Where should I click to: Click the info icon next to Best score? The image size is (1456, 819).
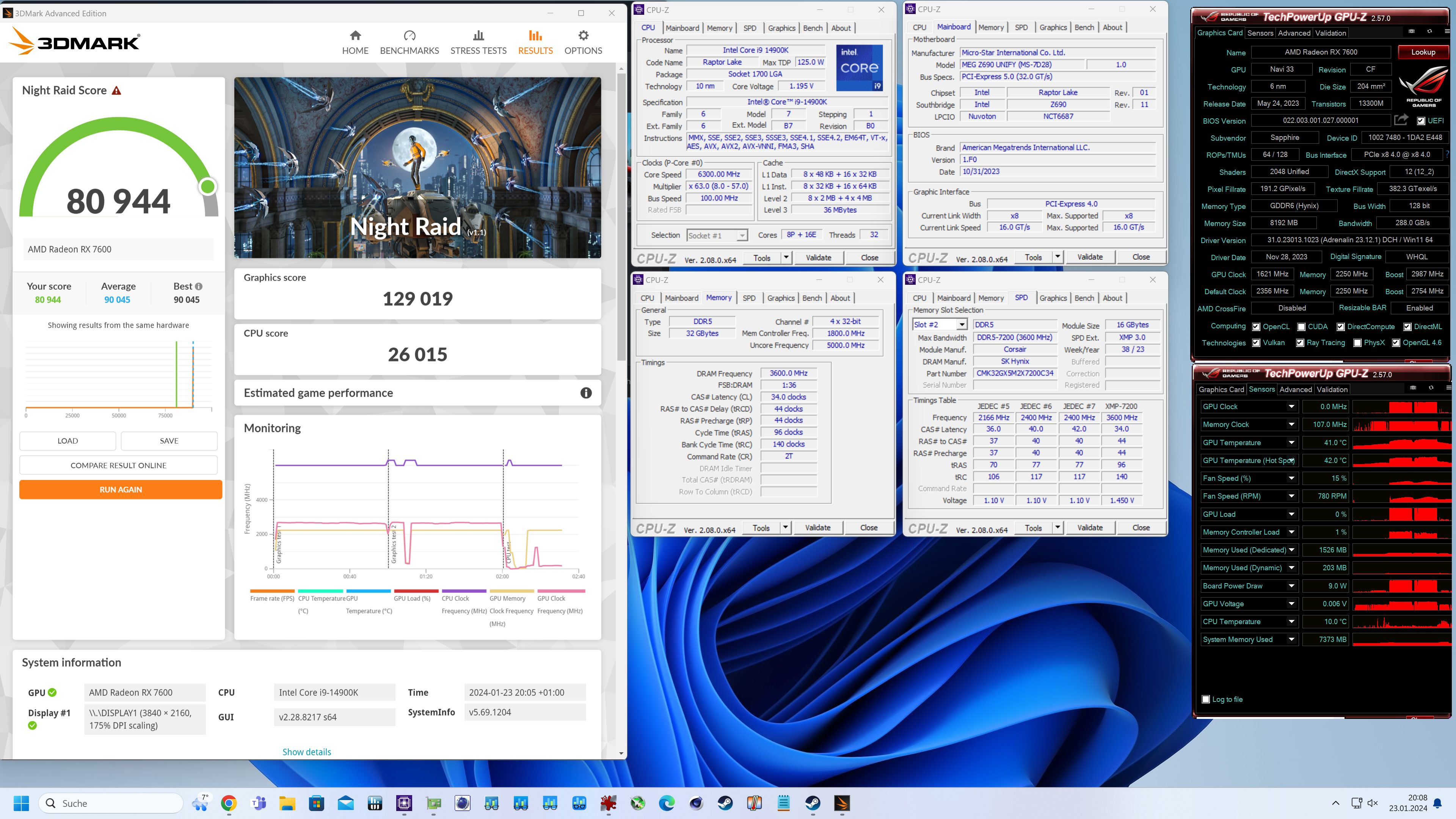coord(199,287)
